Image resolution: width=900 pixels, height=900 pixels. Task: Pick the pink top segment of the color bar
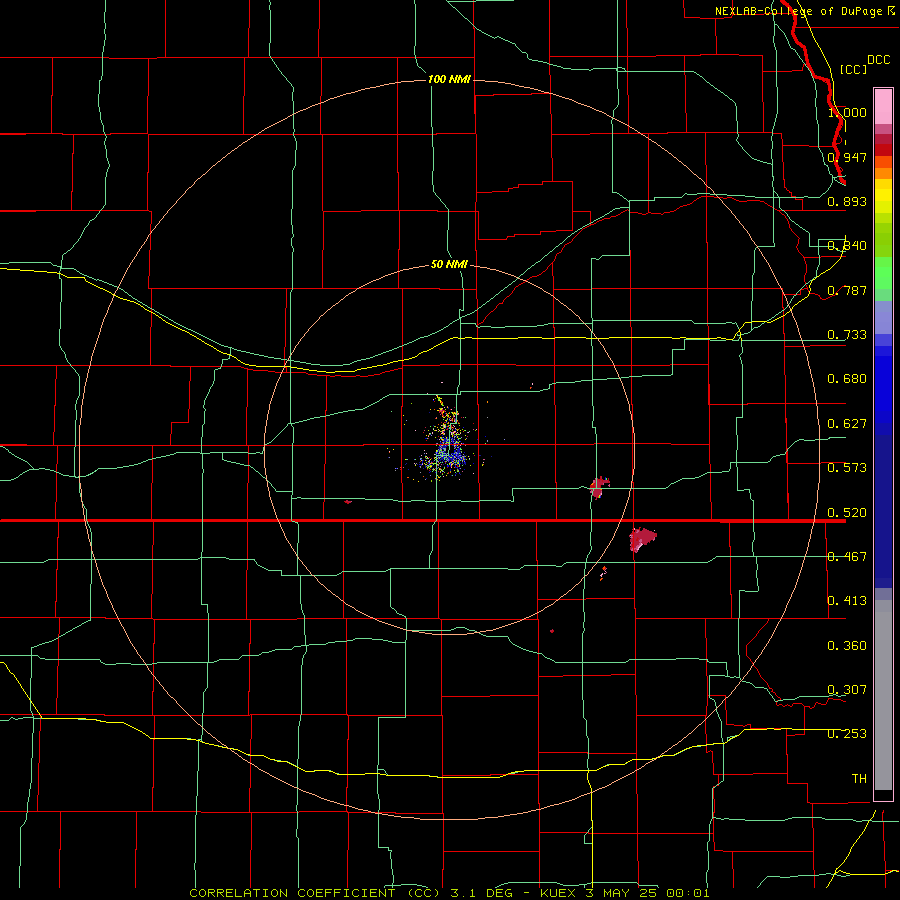[x=883, y=106]
